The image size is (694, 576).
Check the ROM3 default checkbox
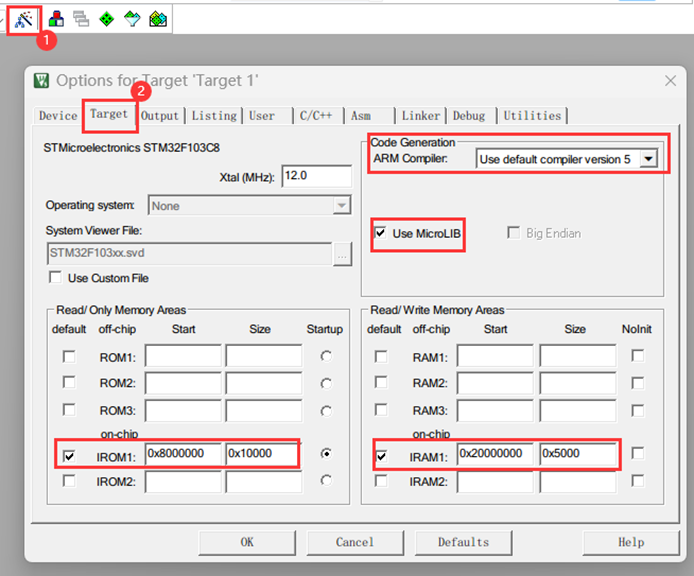[x=69, y=410]
